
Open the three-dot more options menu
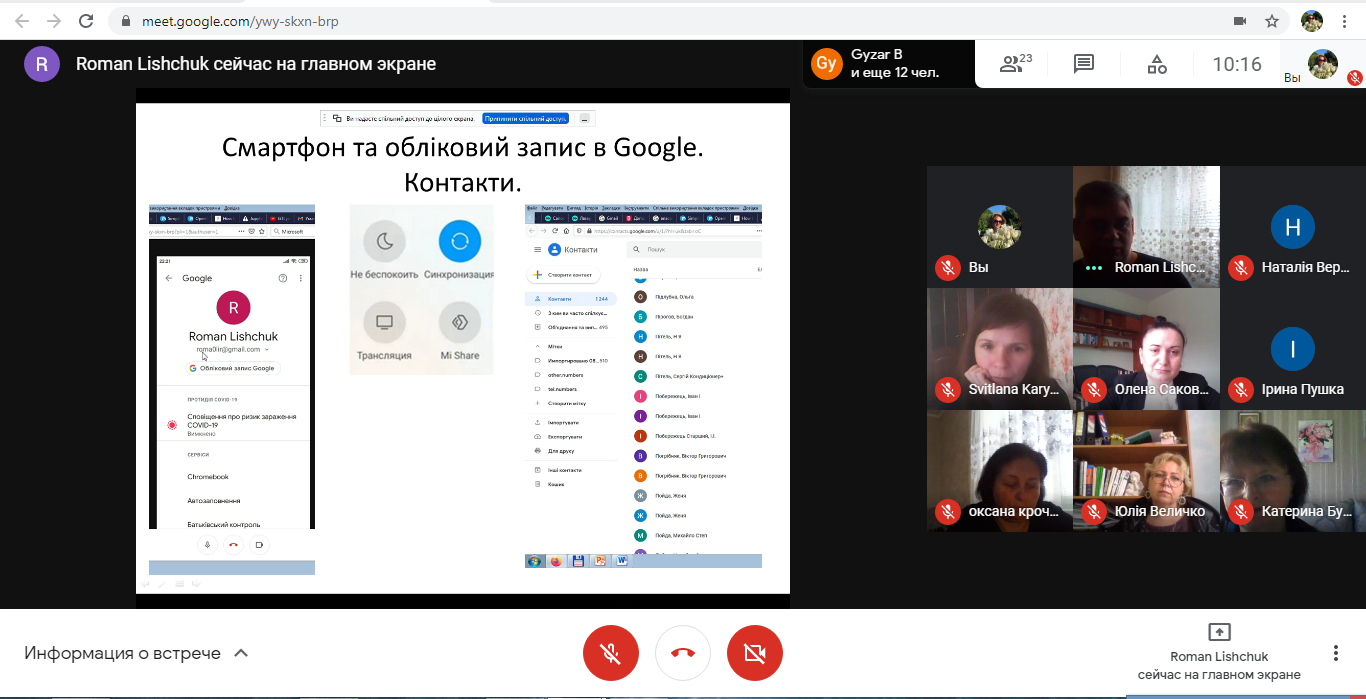(x=1335, y=653)
